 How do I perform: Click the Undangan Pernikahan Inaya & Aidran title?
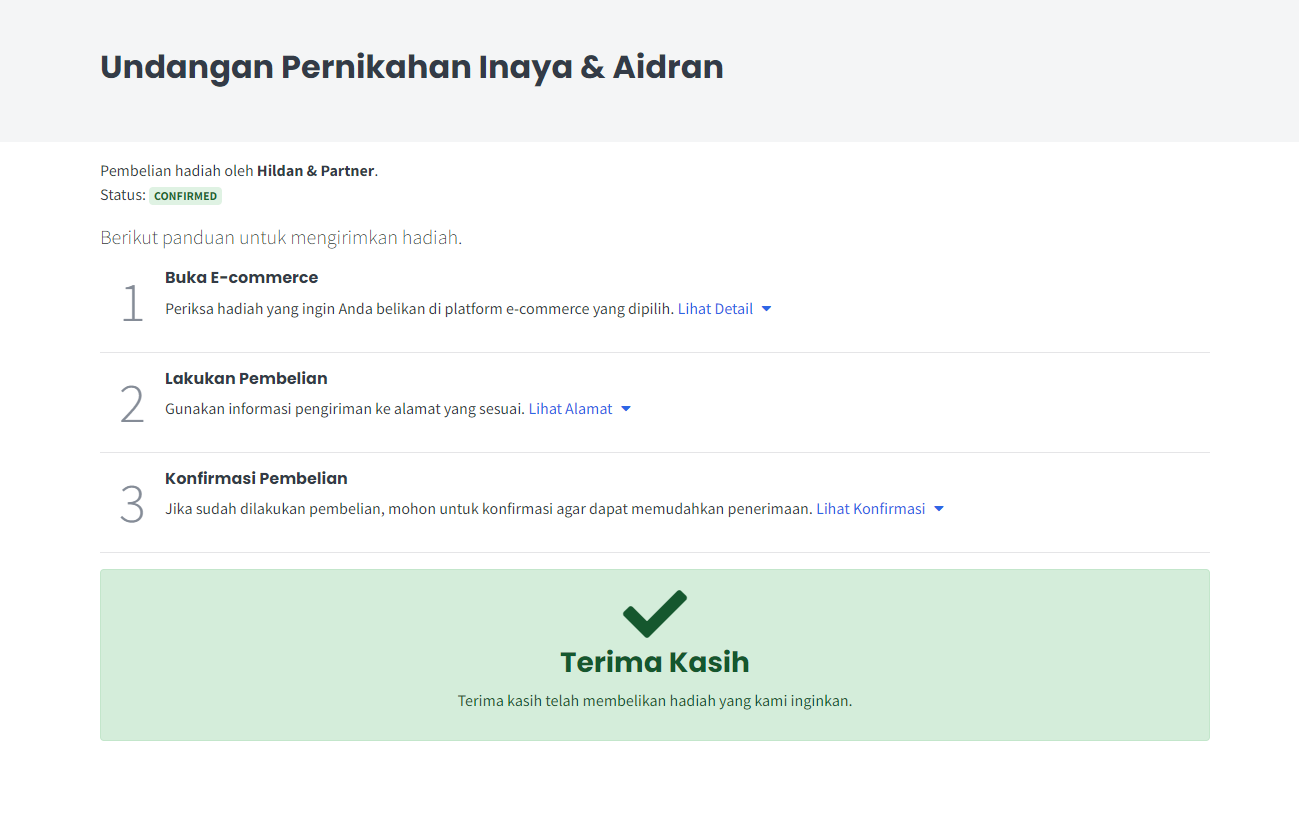412,67
